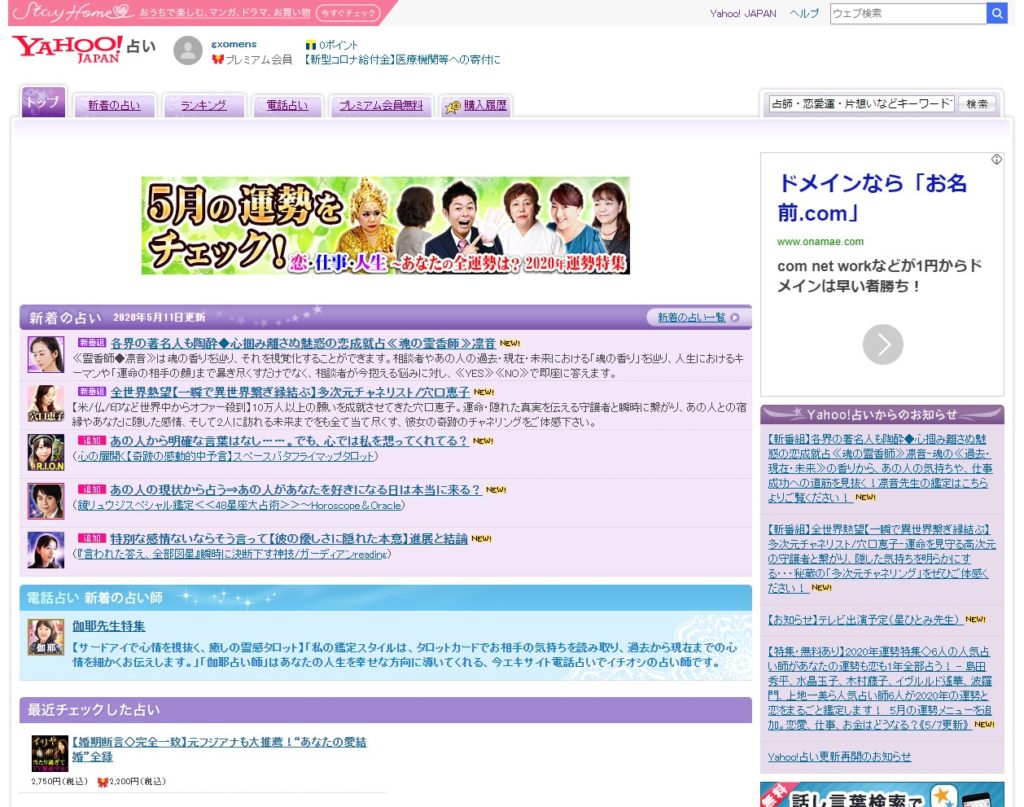
Task: Open the ドメインなら「お名前.com」 ad headline
Action: [x=872, y=197]
